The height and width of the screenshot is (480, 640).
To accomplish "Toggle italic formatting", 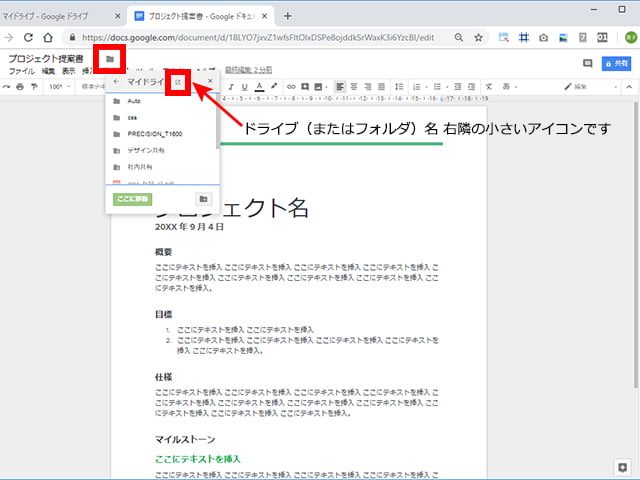I will coord(230,87).
